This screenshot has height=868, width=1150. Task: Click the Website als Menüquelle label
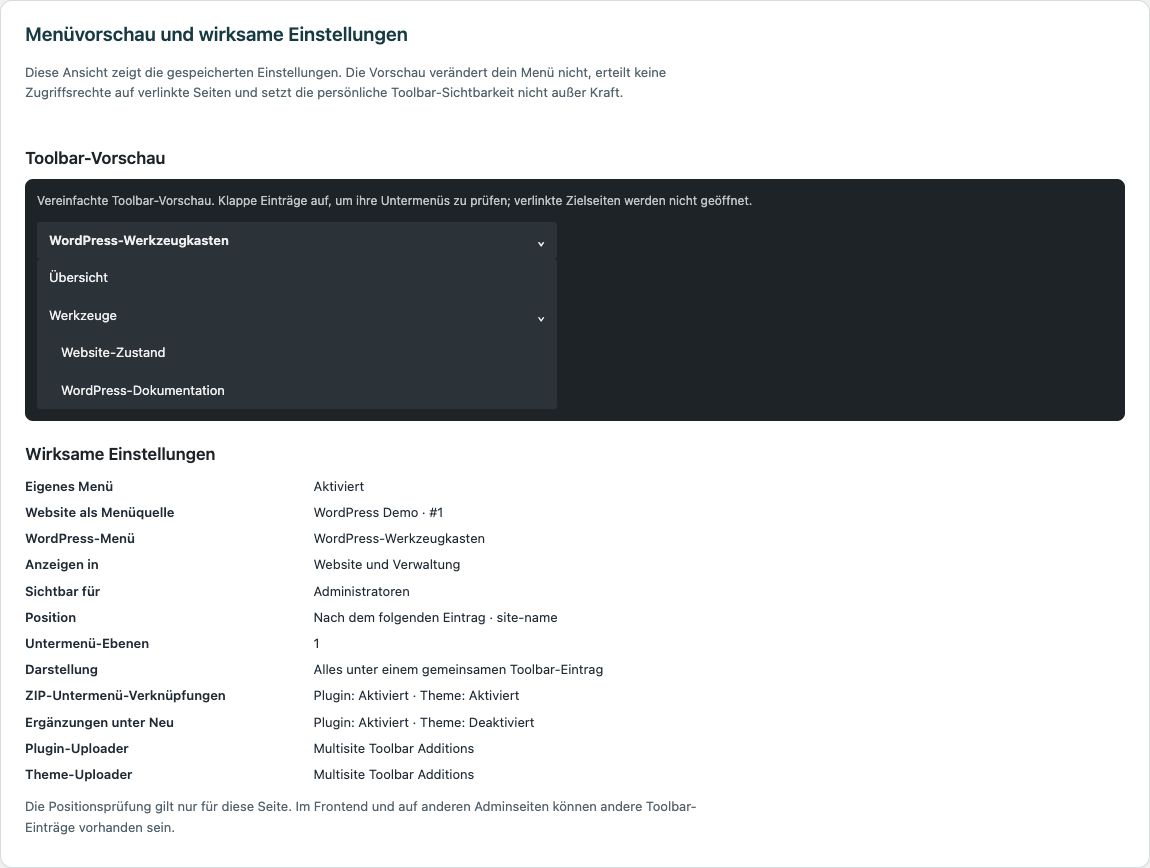click(100, 513)
